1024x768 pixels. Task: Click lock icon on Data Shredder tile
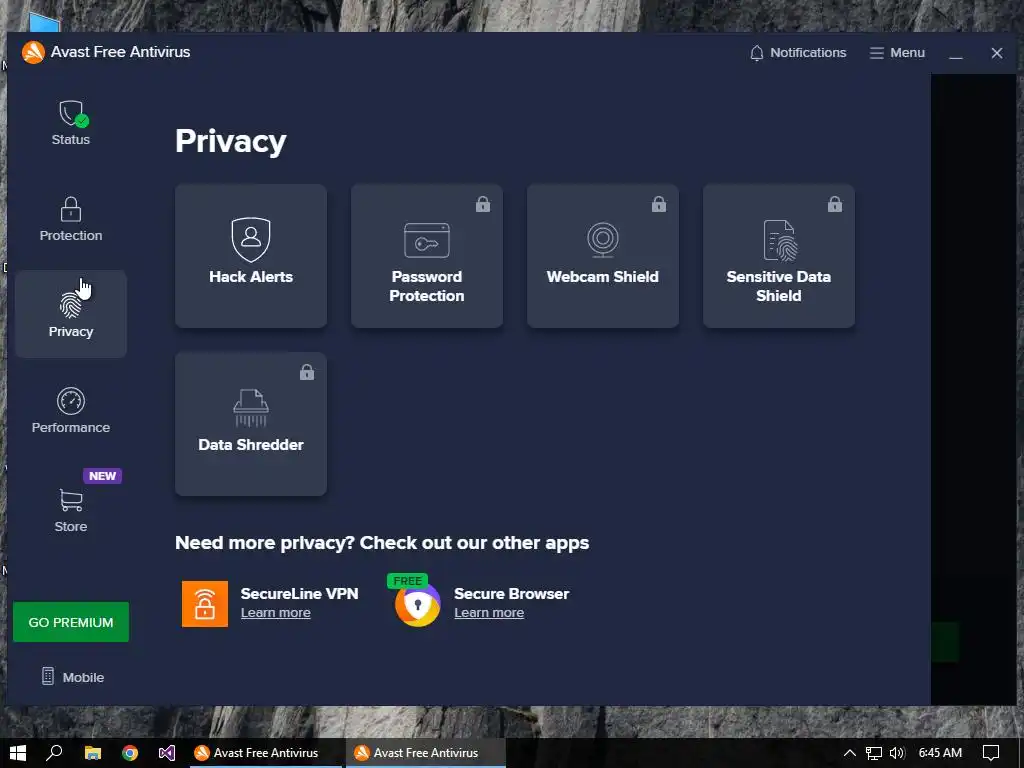307,372
